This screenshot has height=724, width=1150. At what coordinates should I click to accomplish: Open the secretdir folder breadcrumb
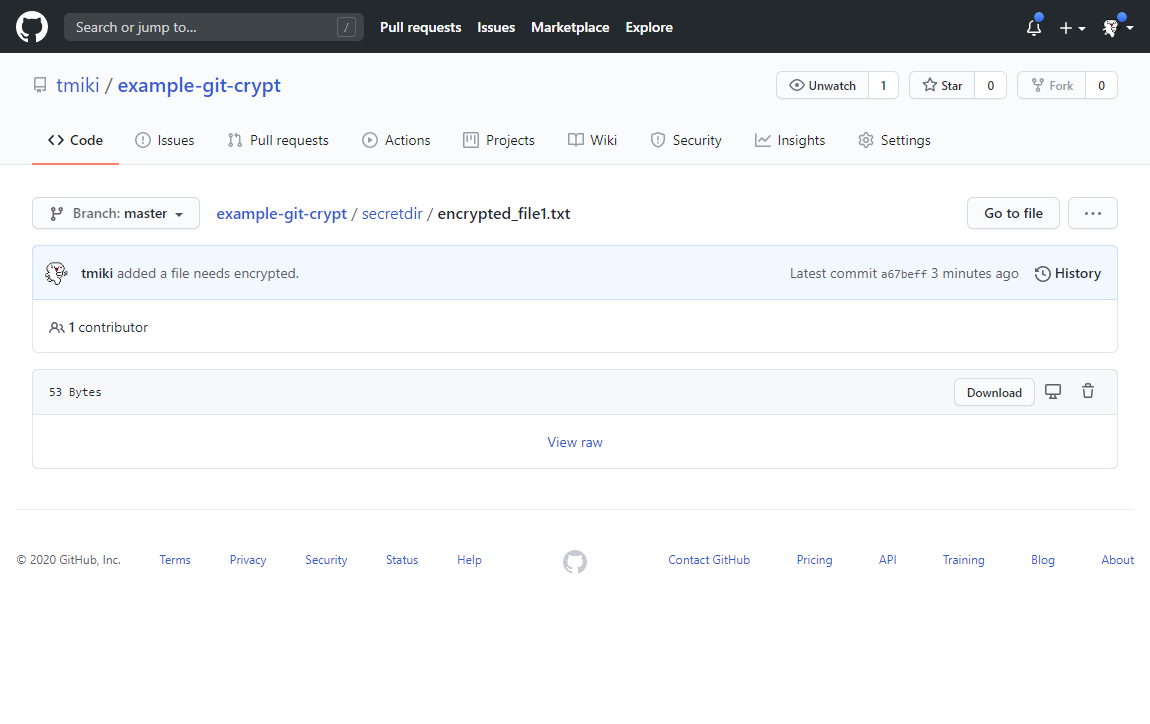pyautogui.click(x=392, y=213)
